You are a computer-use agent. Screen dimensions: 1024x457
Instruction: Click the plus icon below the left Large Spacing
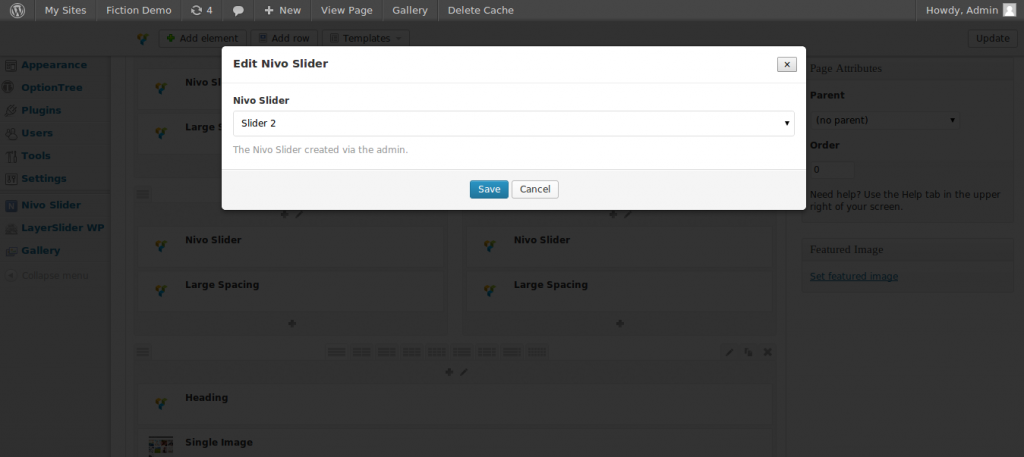[x=292, y=323]
